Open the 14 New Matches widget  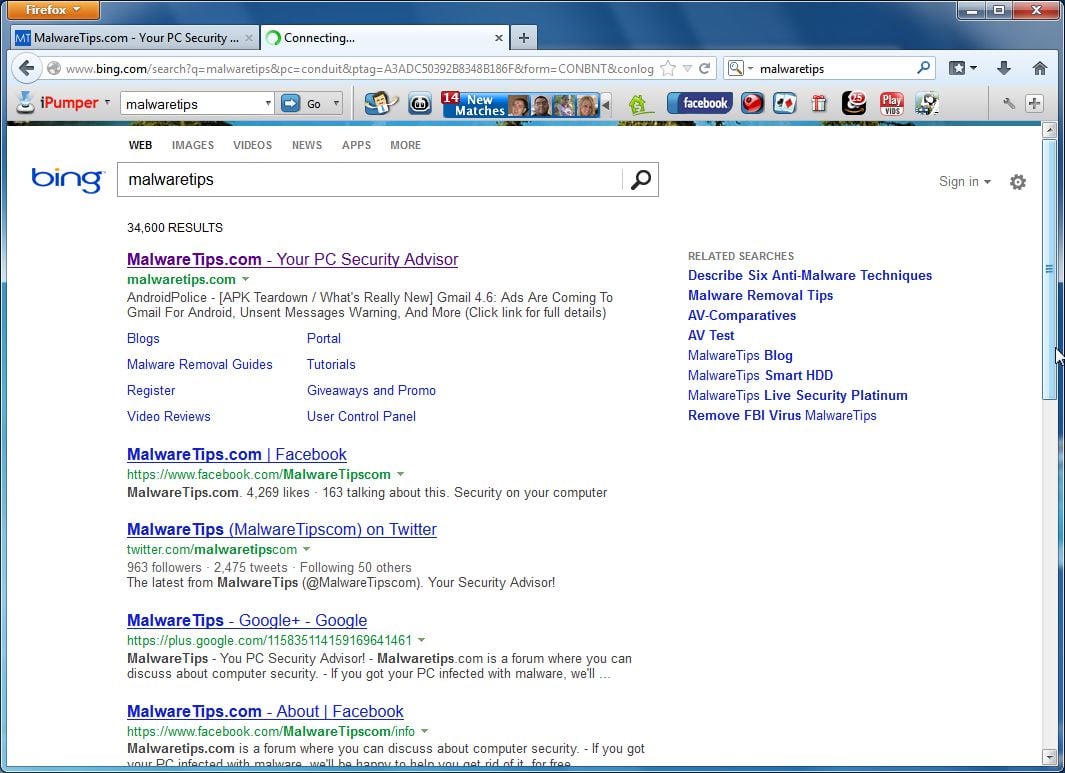520,104
